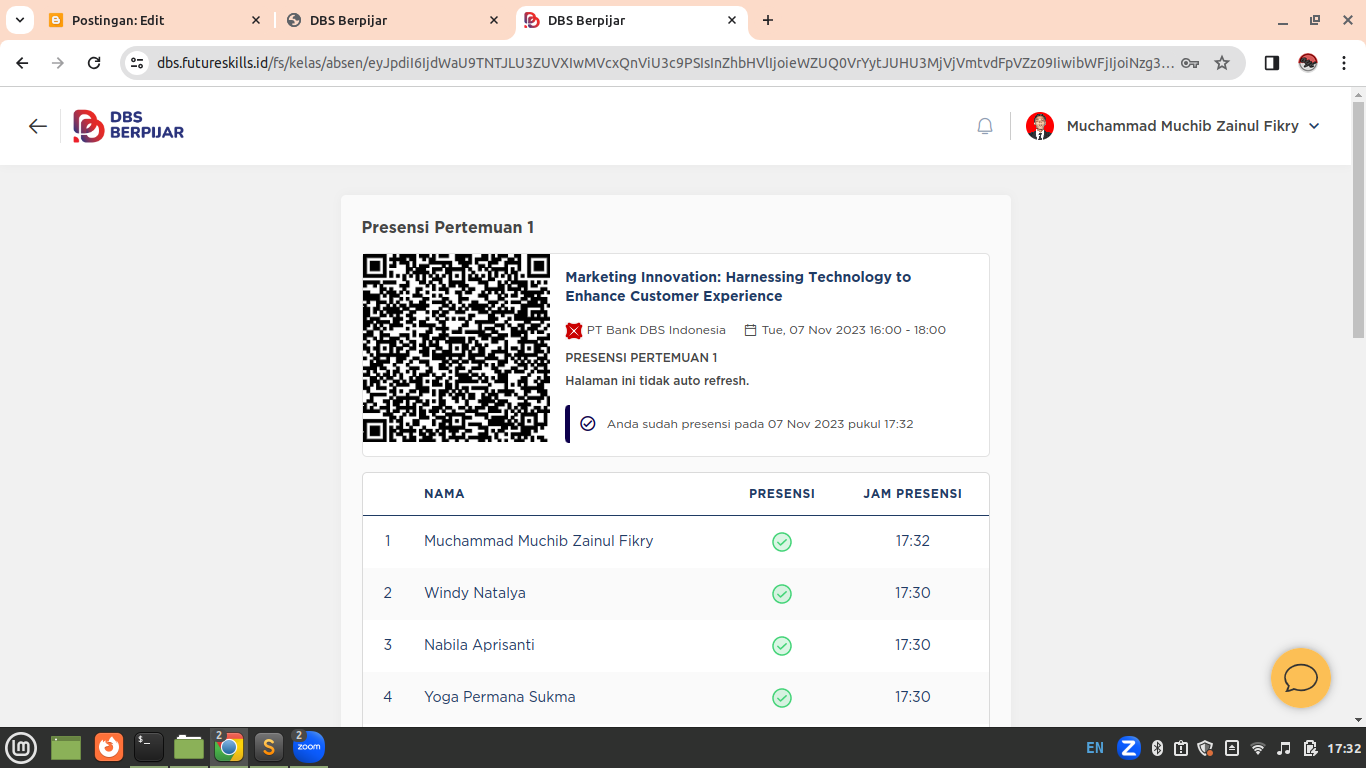Screen dimensions: 1366x768
Task: Click the music note sound tray icon
Action: [1284, 748]
